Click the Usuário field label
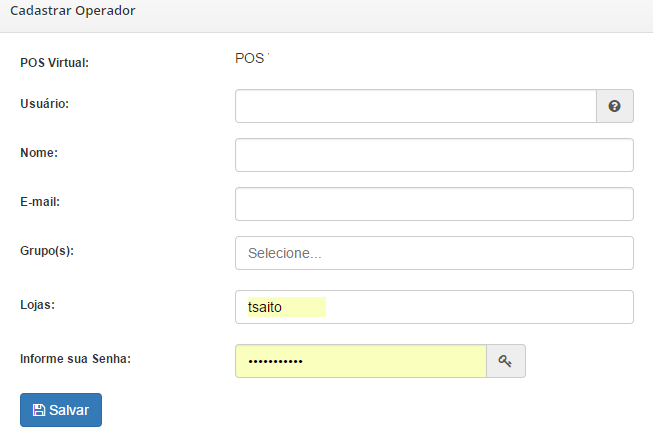 coord(44,103)
